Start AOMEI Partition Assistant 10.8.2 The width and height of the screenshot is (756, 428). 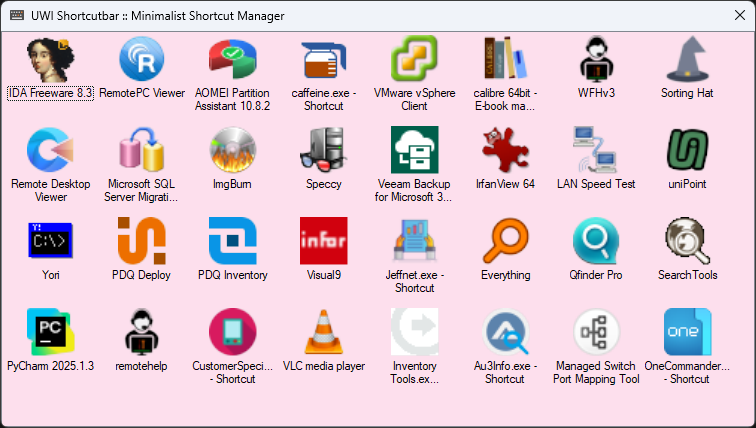232,59
